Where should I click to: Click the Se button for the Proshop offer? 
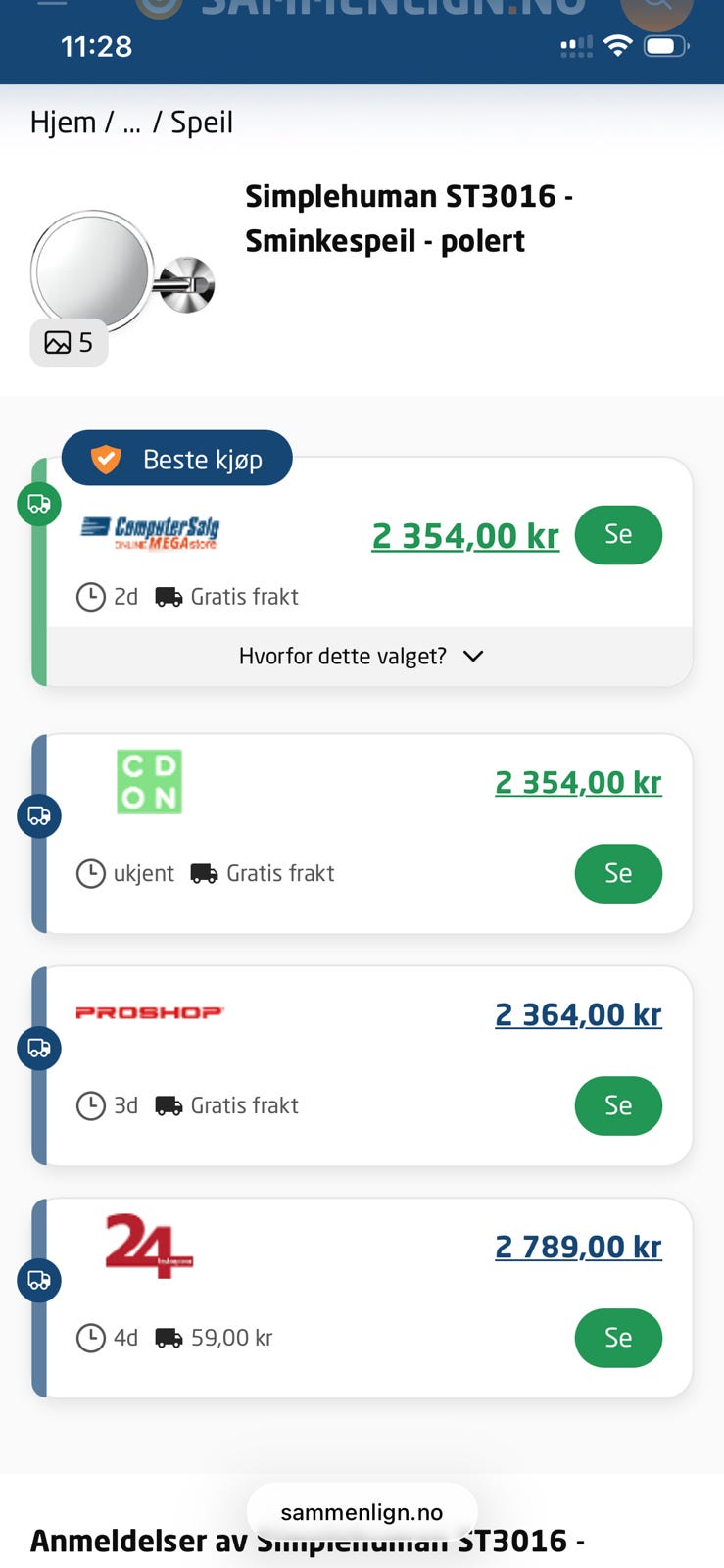tap(618, 1105)
